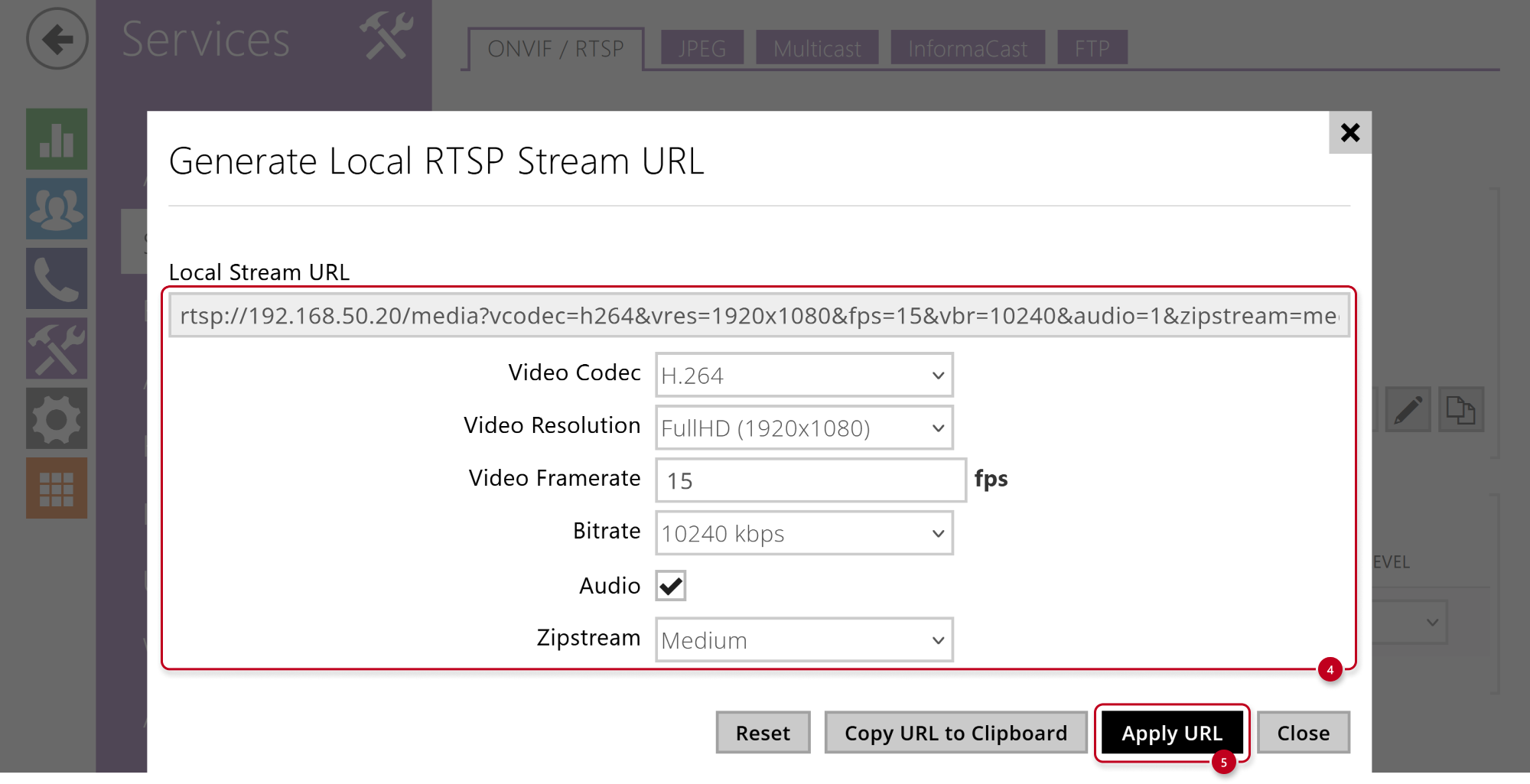The width and height of the screenshot is (1530, 784).
Task: Close the dialog with the X icon
Action: [1350, 132]
